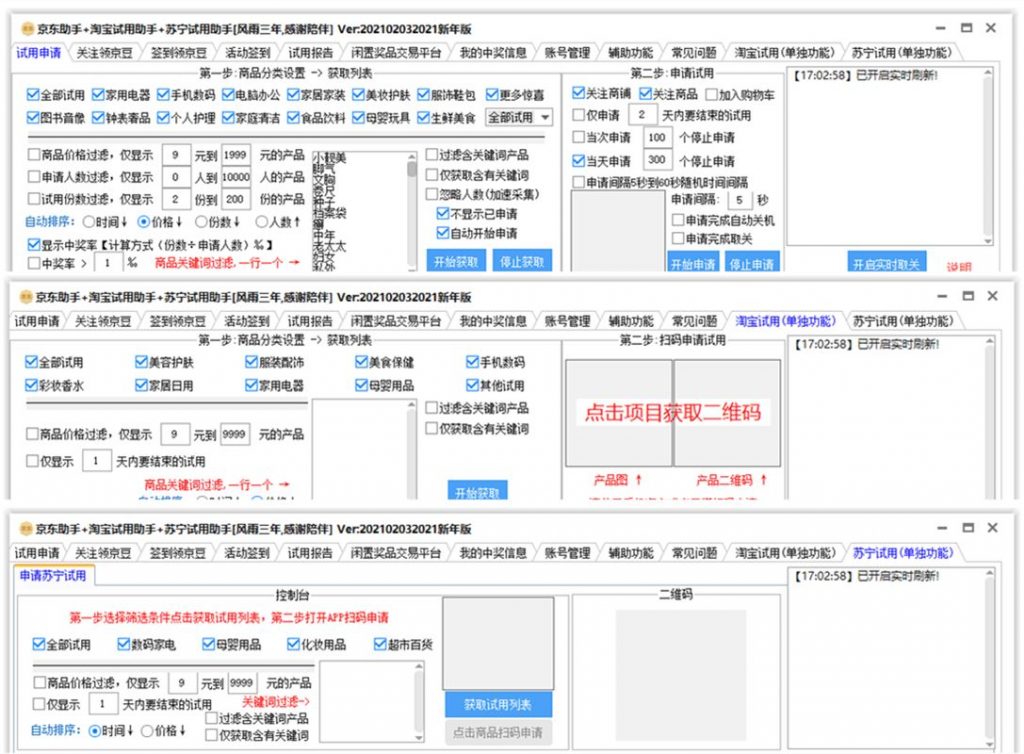Toggle the 家居家装 checkbox
Screen dimensions: 1024x754
point(293,95)
